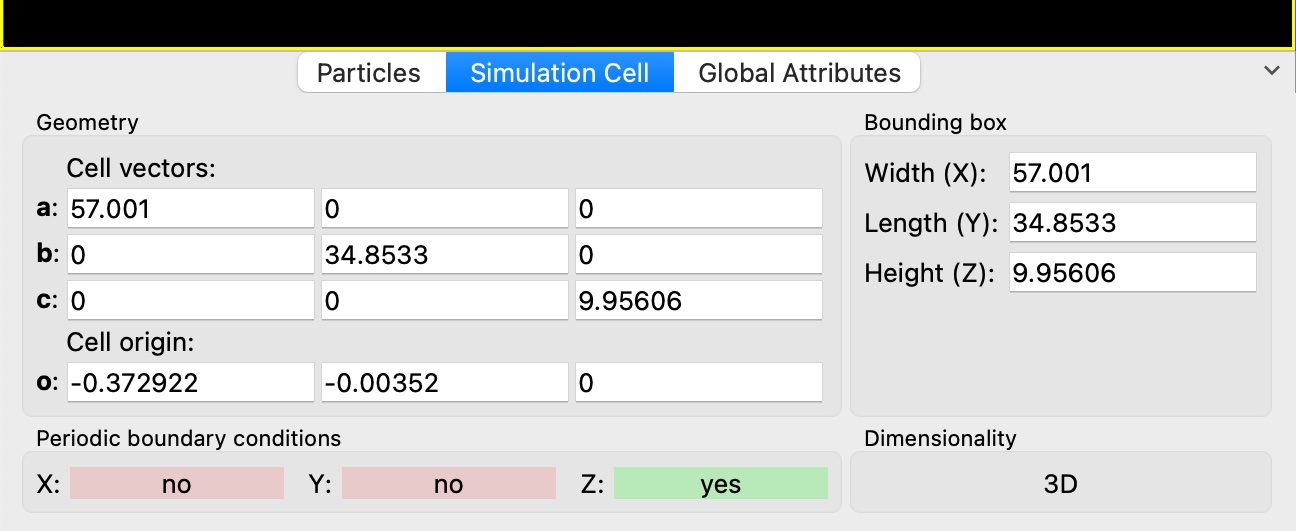This screenshot has height=531, width=1296.
Task: Toggle Y periodic boundary condition
Action: click(x=448, y=484)
